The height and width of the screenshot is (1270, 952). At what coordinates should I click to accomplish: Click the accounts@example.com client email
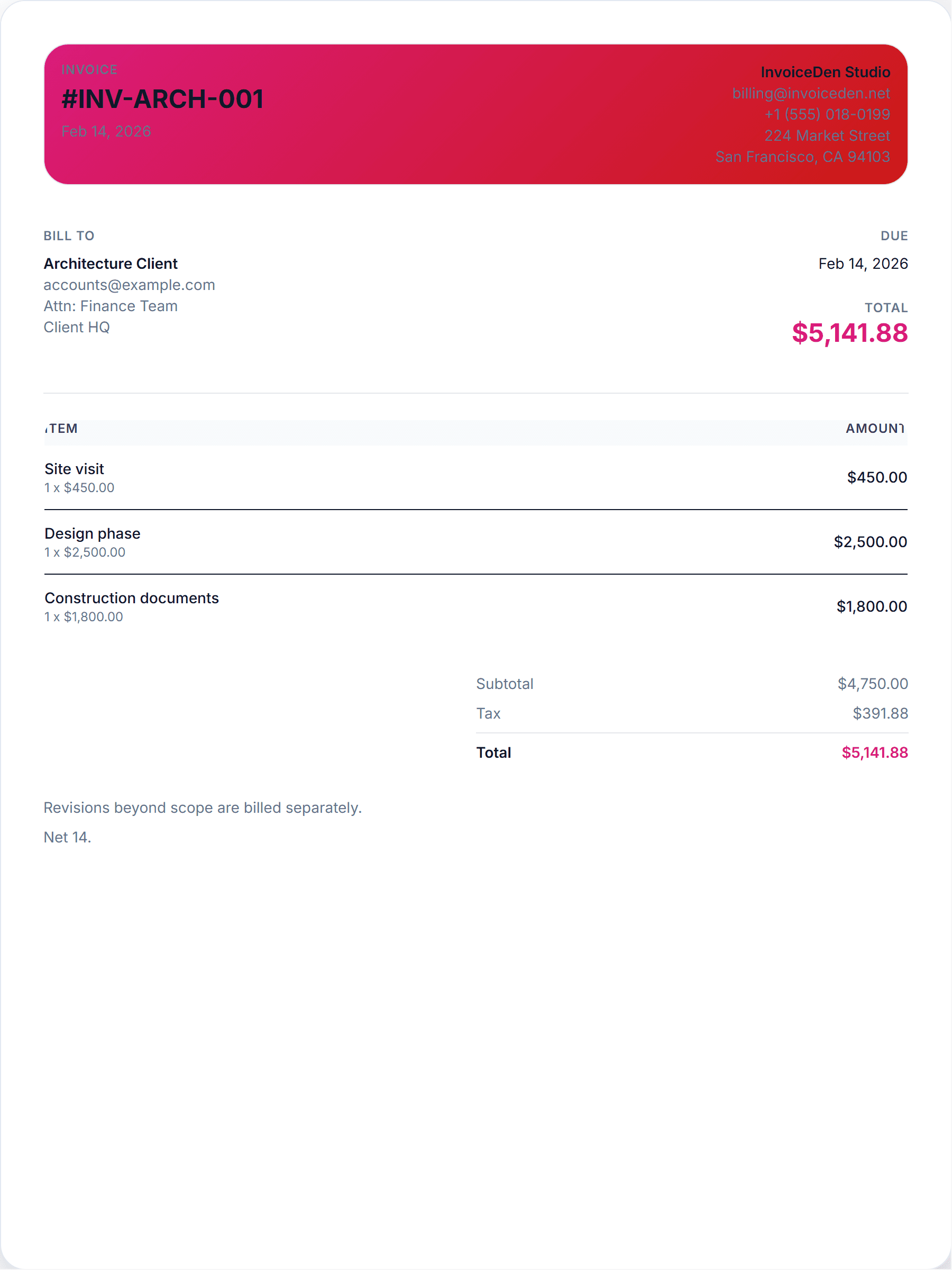coord(129,285)
